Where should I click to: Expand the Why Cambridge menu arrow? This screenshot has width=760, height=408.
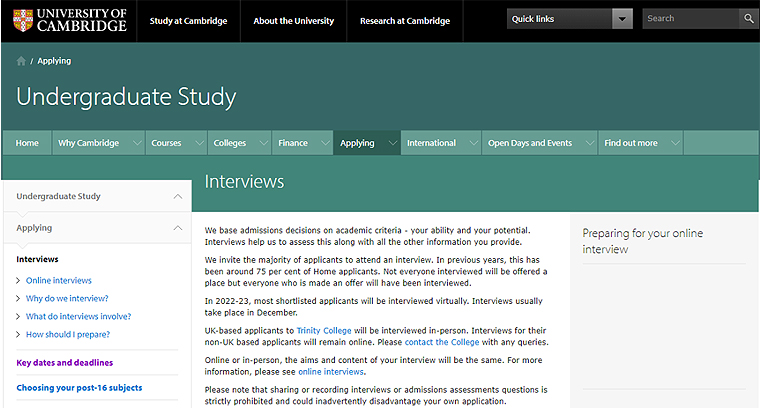(136, 143)
